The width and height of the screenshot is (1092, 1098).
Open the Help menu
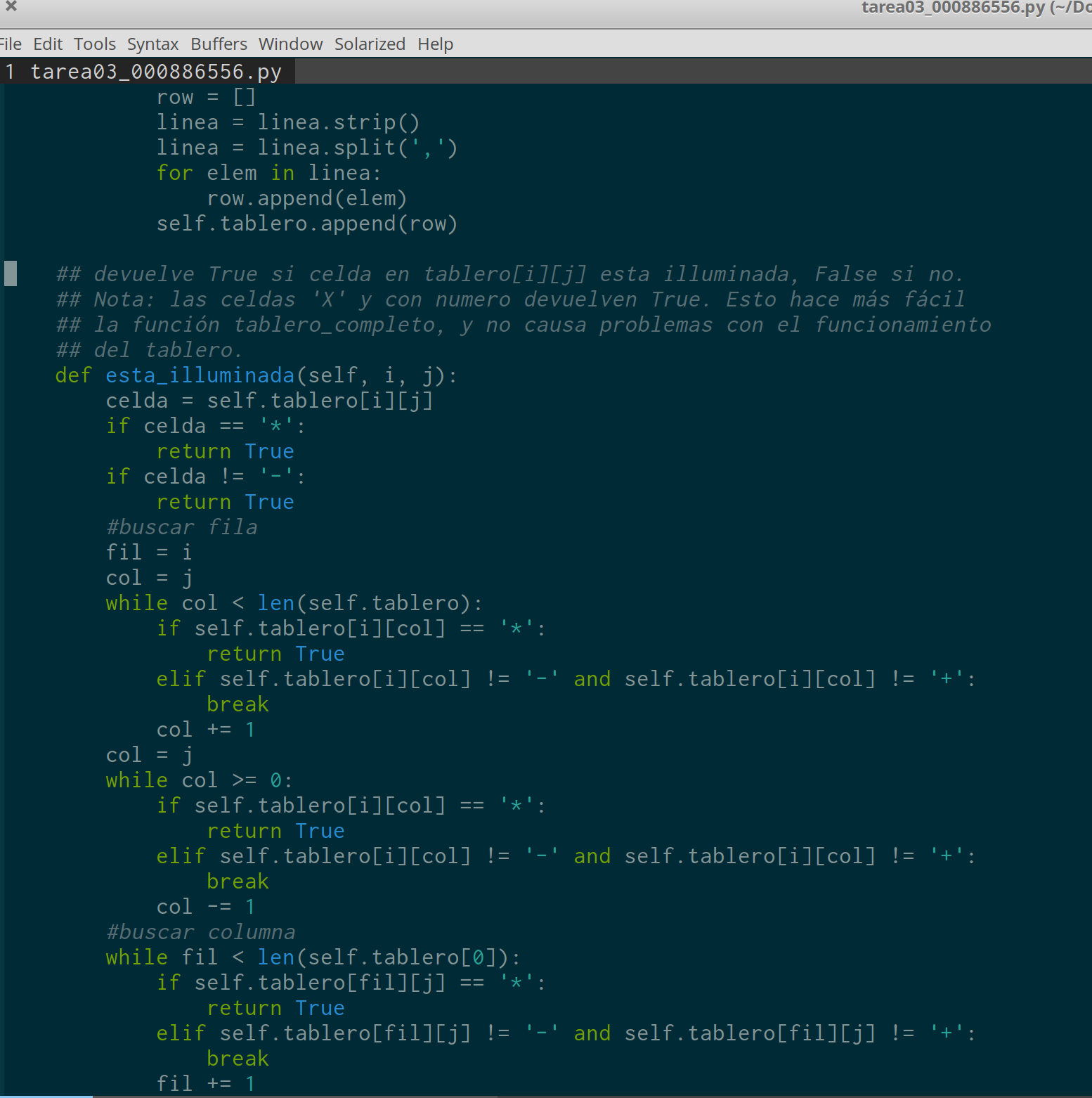[x=434, y=44]
